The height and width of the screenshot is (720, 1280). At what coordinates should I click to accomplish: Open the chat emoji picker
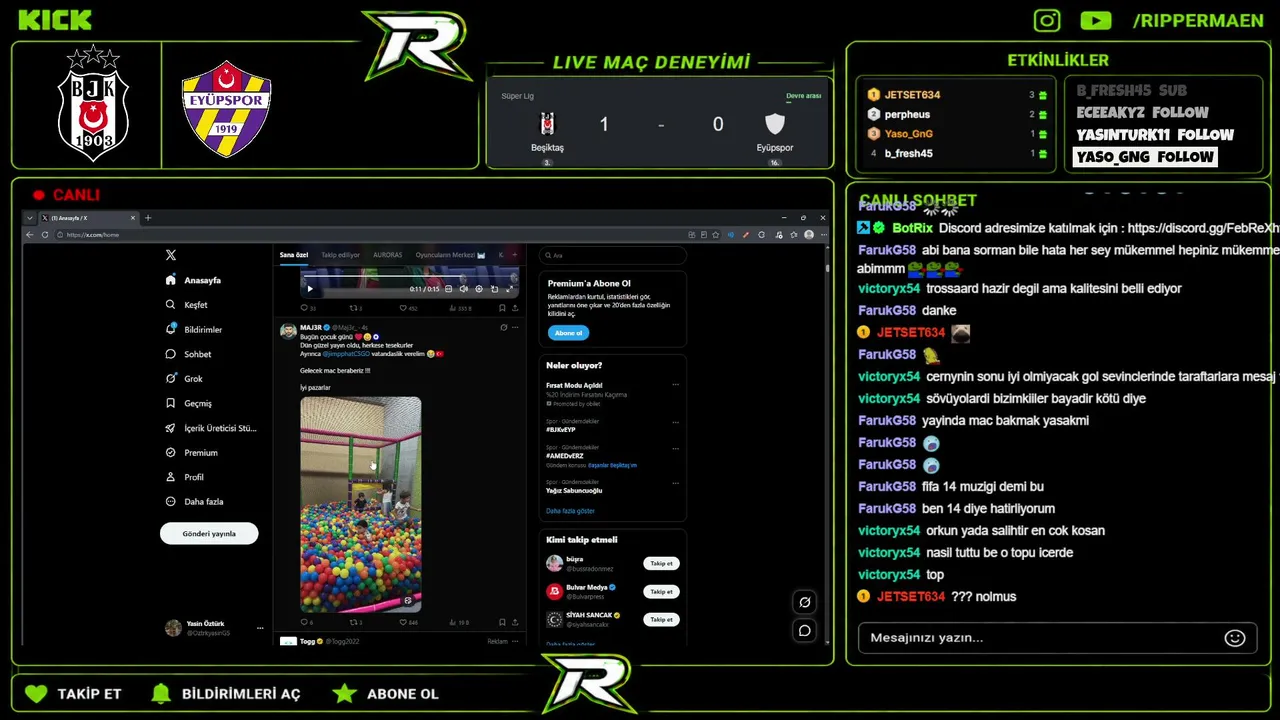click(1235, 638)
